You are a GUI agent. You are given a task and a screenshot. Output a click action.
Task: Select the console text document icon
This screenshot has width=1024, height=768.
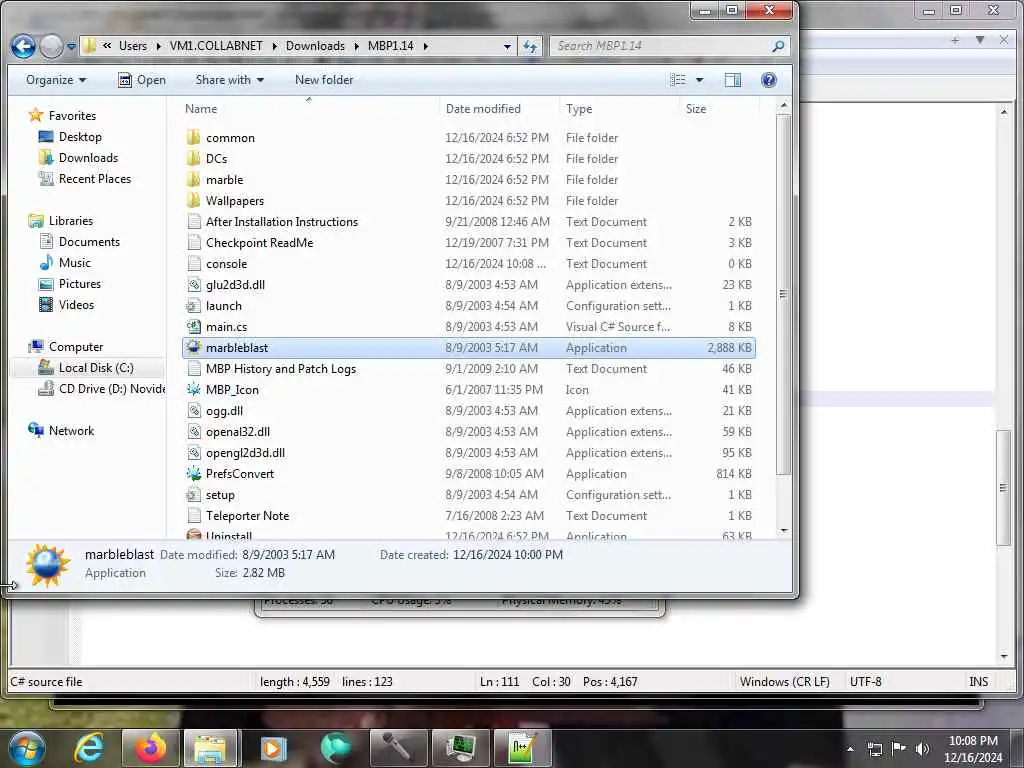click(x=193, y=263)
